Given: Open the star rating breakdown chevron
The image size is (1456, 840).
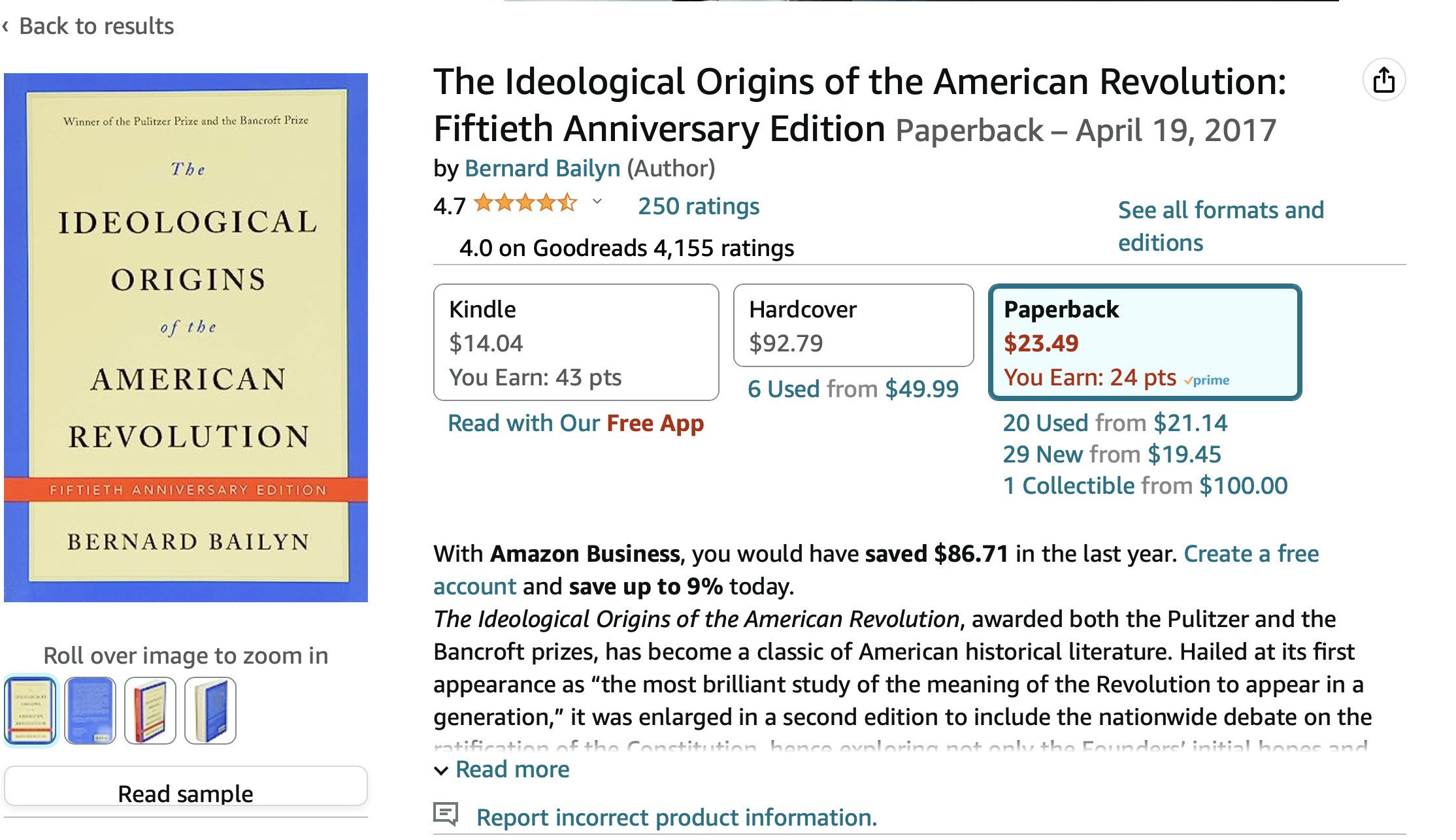Looking at the screenshot, I should coord(597,202).
